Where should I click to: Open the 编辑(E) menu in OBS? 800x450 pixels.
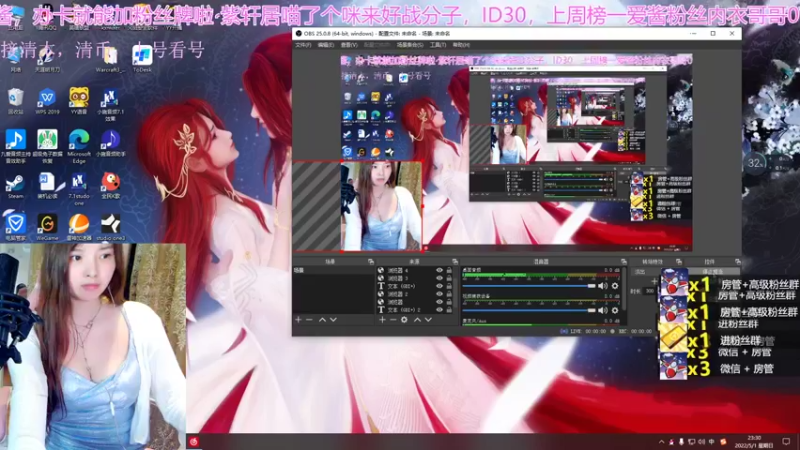point(326,45)
